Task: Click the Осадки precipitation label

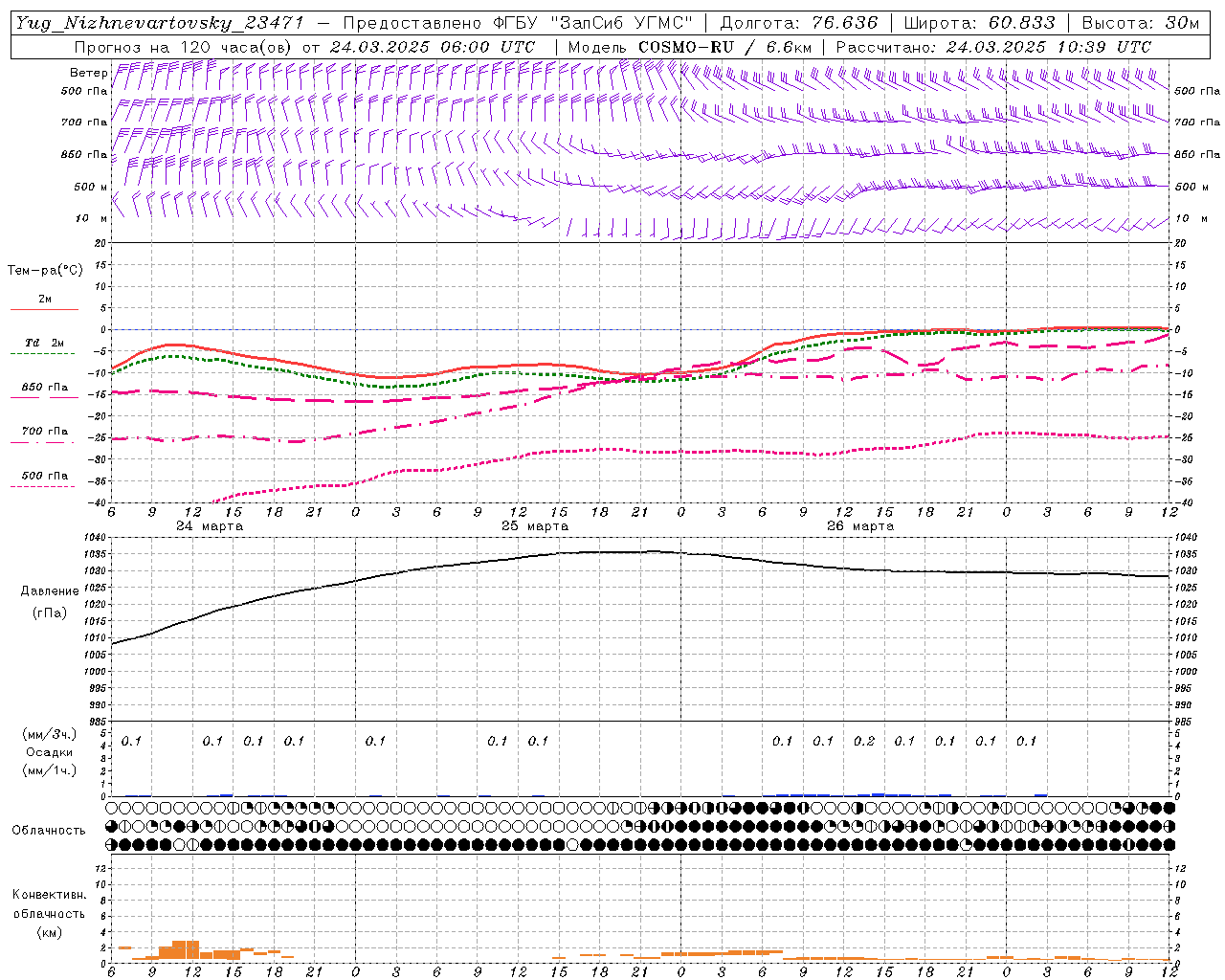Action: pyautogui.click(x=50, y=752)
